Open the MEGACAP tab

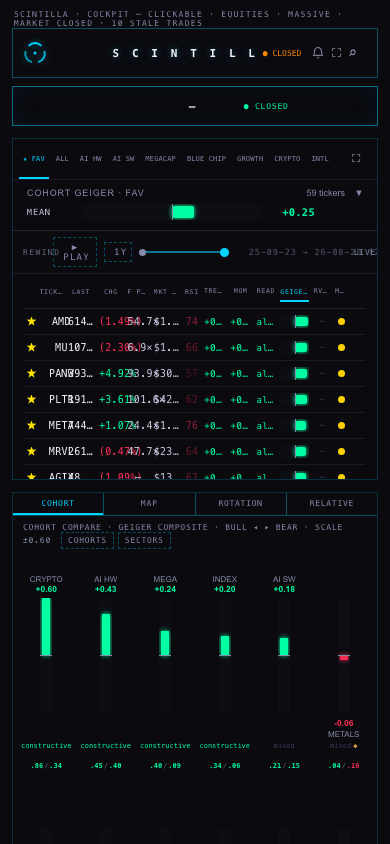pos(160,159)
